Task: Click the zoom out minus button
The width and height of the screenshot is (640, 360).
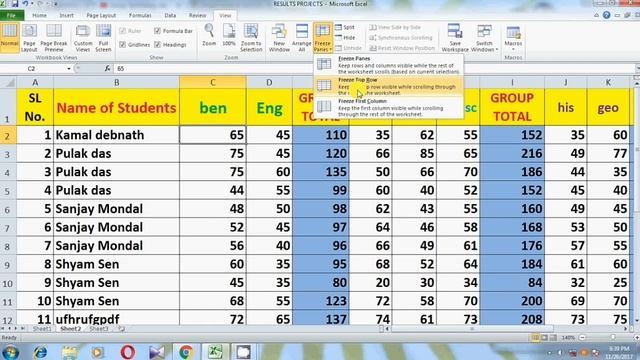Action: pyautogui.click(x=582, y=338)
